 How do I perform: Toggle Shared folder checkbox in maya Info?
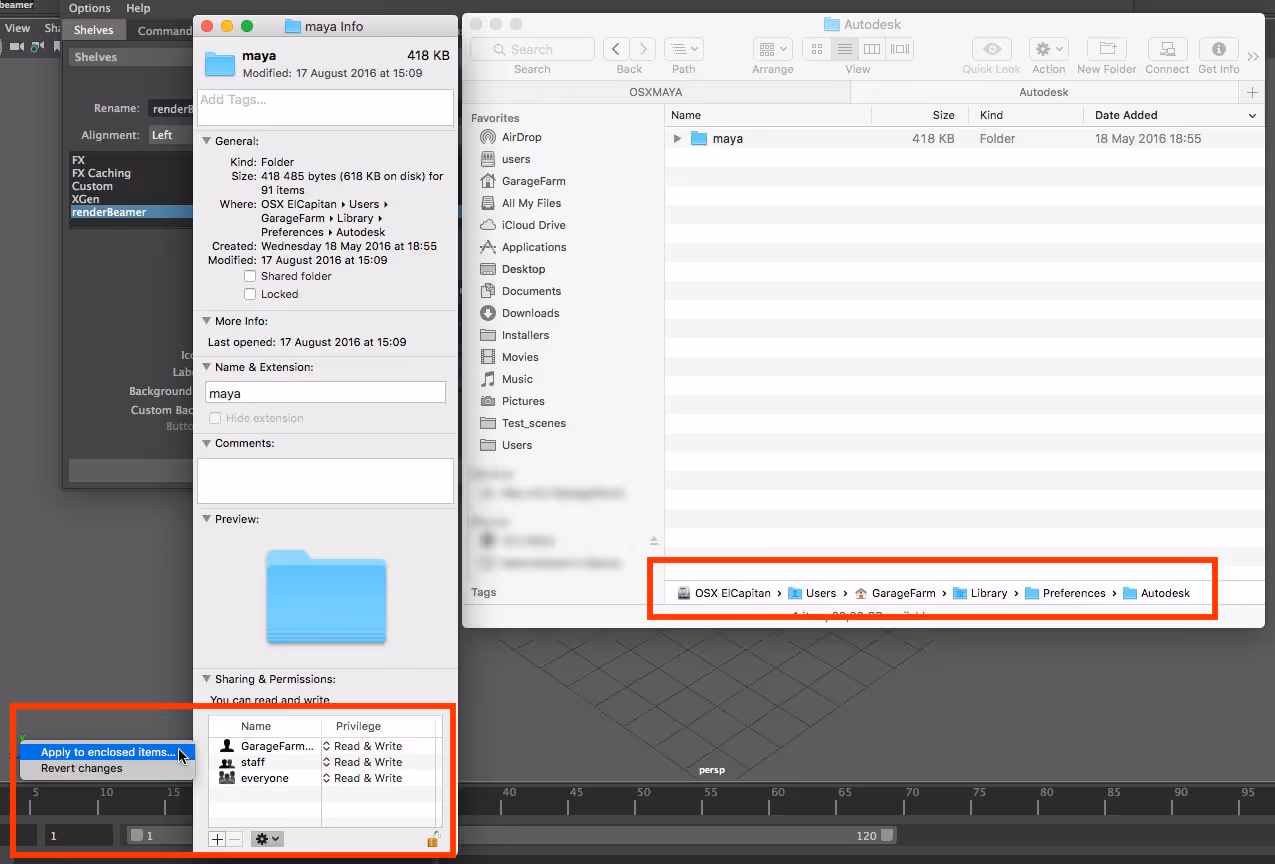[250, 276]
